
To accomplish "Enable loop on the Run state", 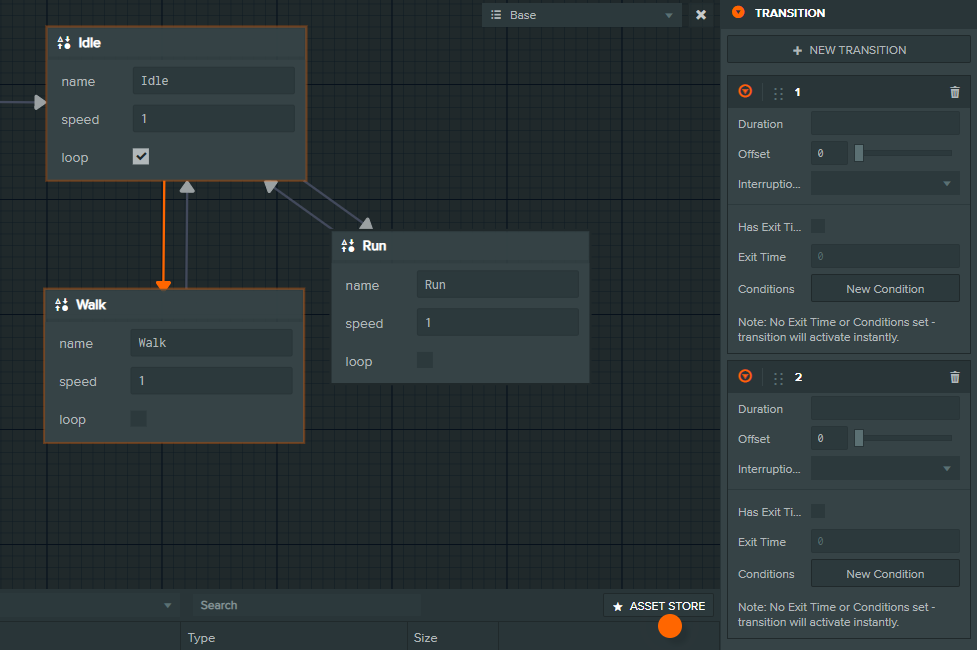I will click(425, 361).
